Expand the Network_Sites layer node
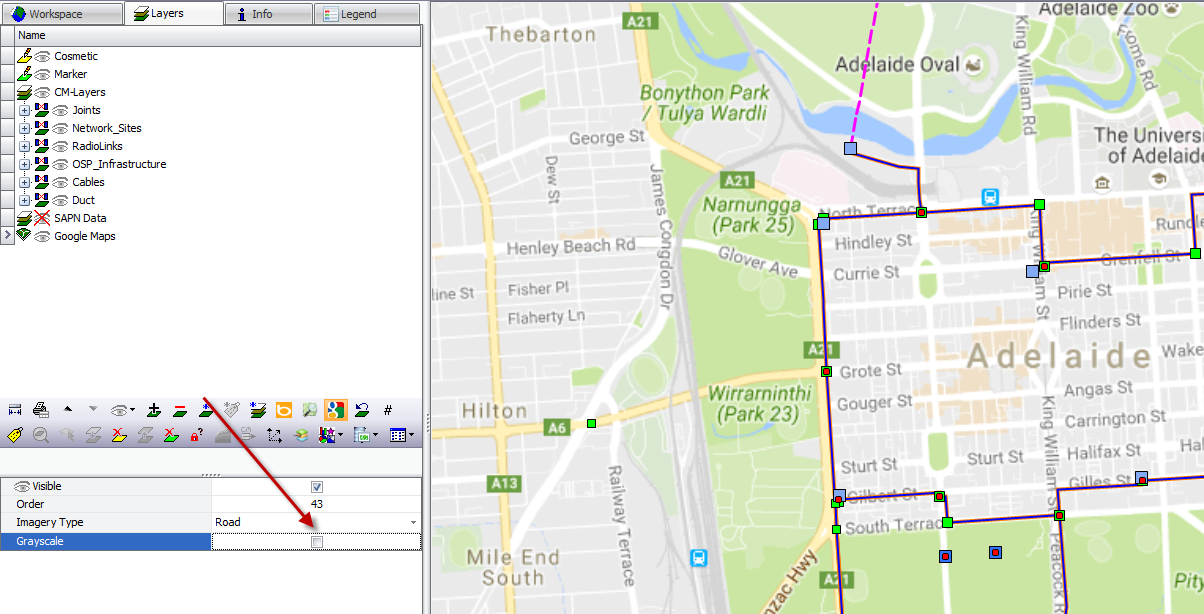Screen dimensions: 1204x614 [x=25, y=129]
